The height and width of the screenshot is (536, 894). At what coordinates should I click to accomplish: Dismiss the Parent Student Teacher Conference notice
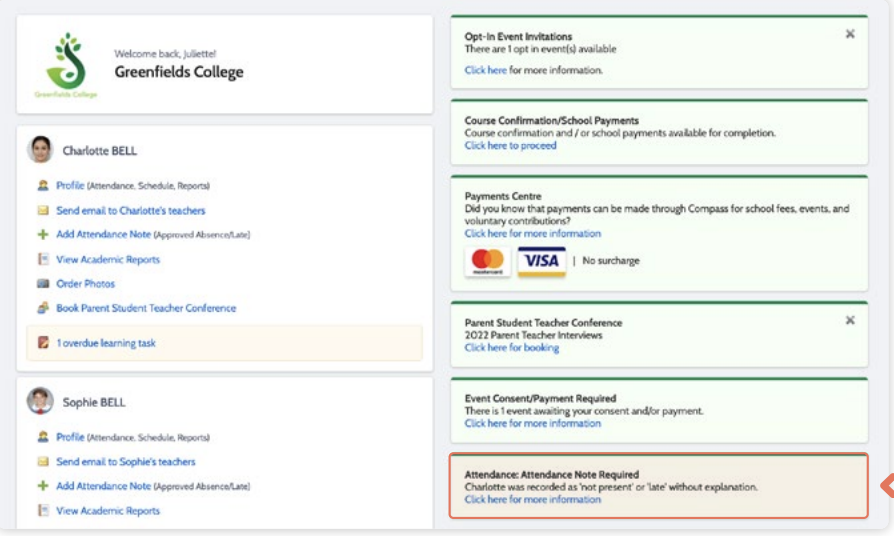point(850,320)
